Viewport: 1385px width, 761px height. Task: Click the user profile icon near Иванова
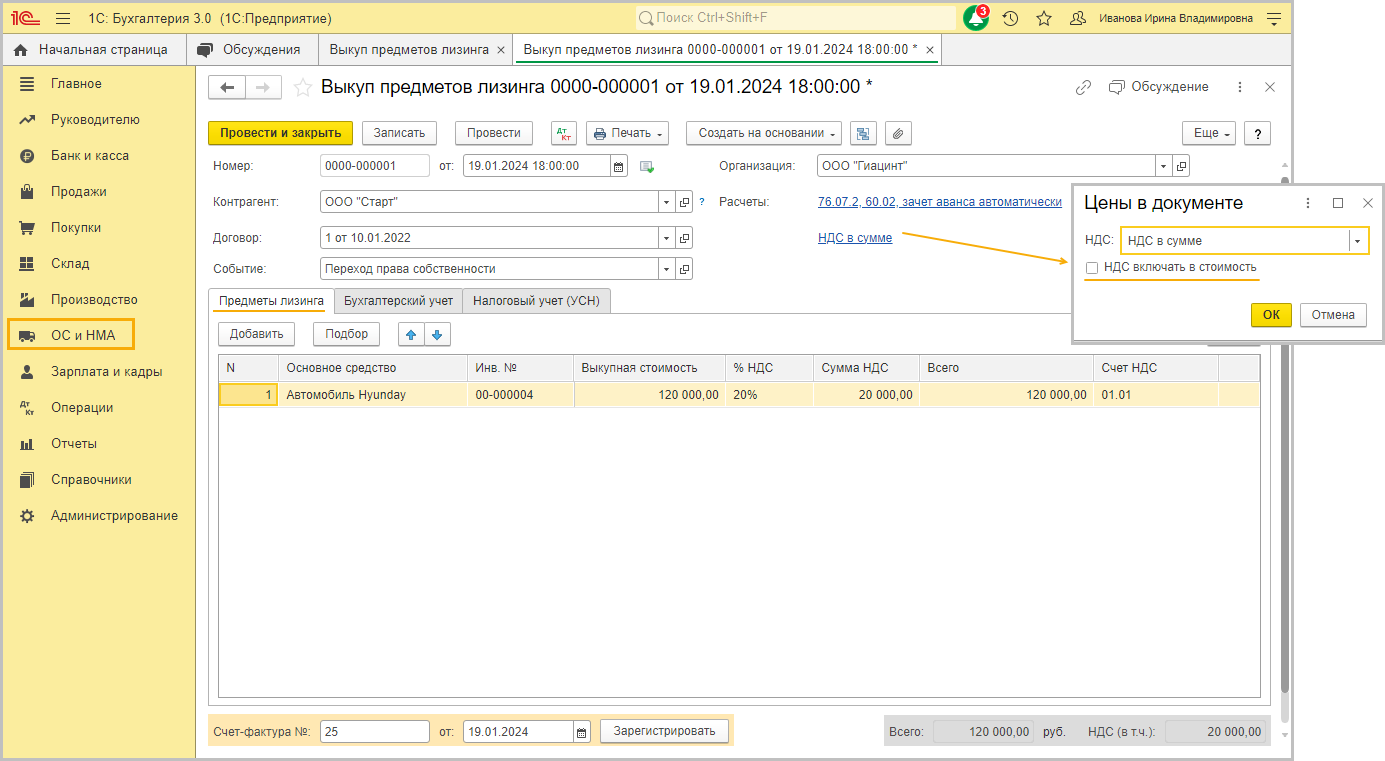pos(1078,18)
